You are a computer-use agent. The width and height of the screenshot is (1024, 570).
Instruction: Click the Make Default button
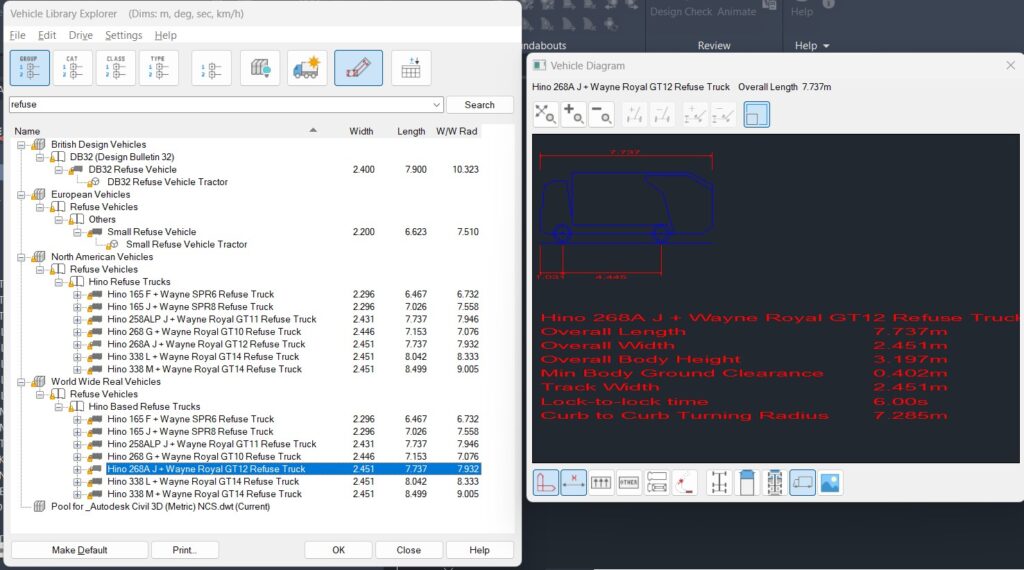(x=80, y=550)
